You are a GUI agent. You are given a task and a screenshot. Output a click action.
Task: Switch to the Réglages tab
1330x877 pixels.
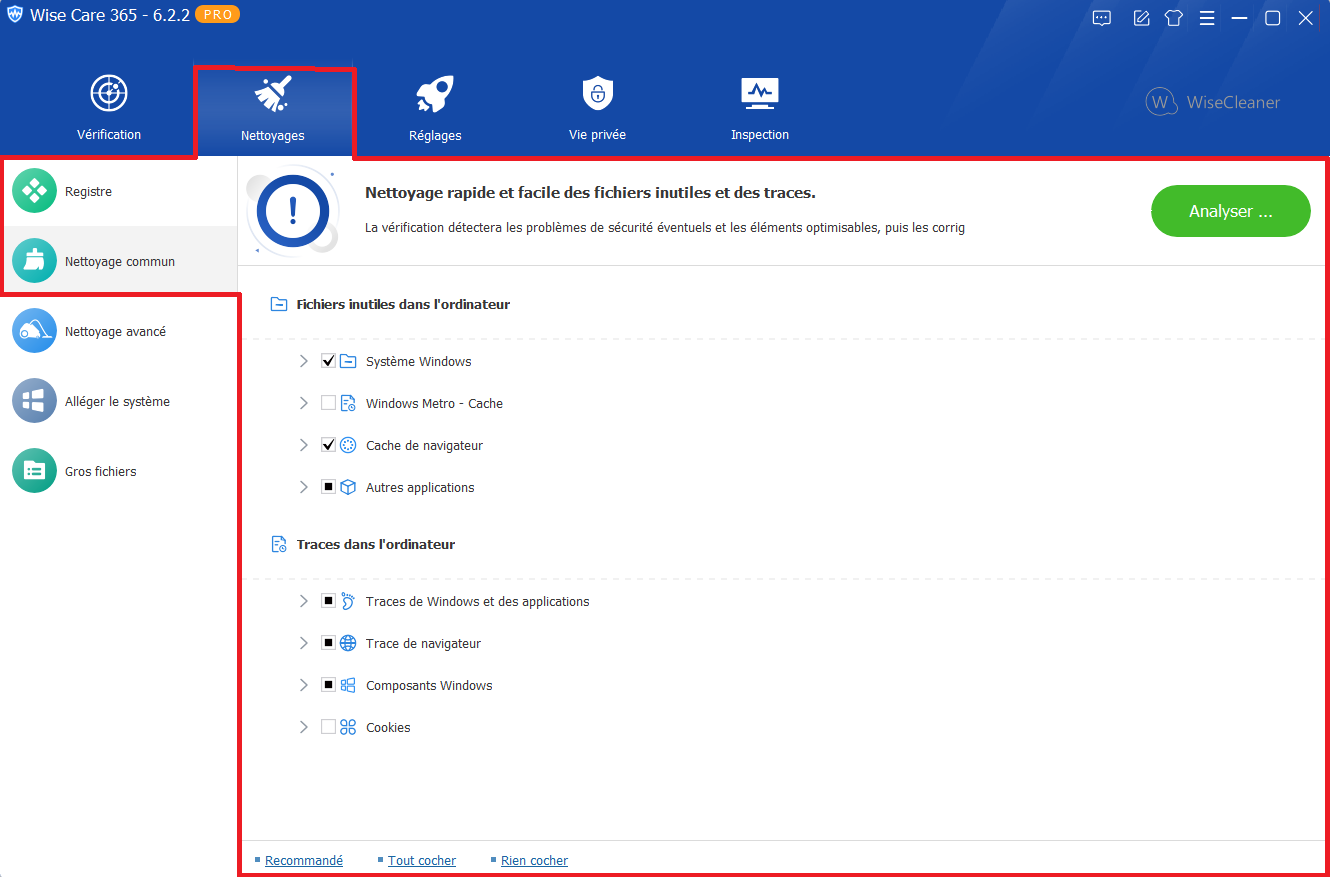(x=435, y=110)
